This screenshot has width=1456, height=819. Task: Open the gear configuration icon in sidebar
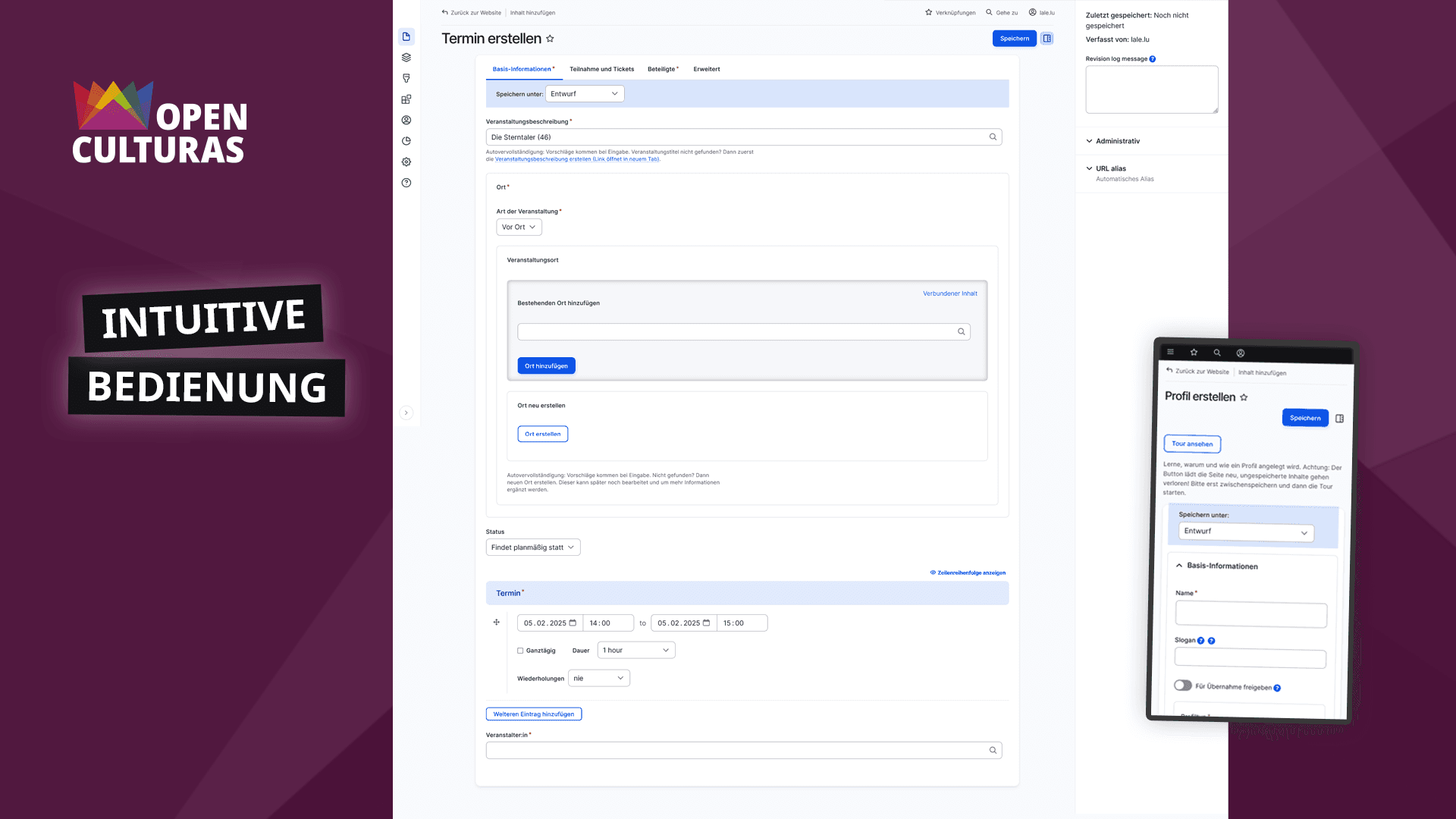pyautogui.click(x=406, y=162)
